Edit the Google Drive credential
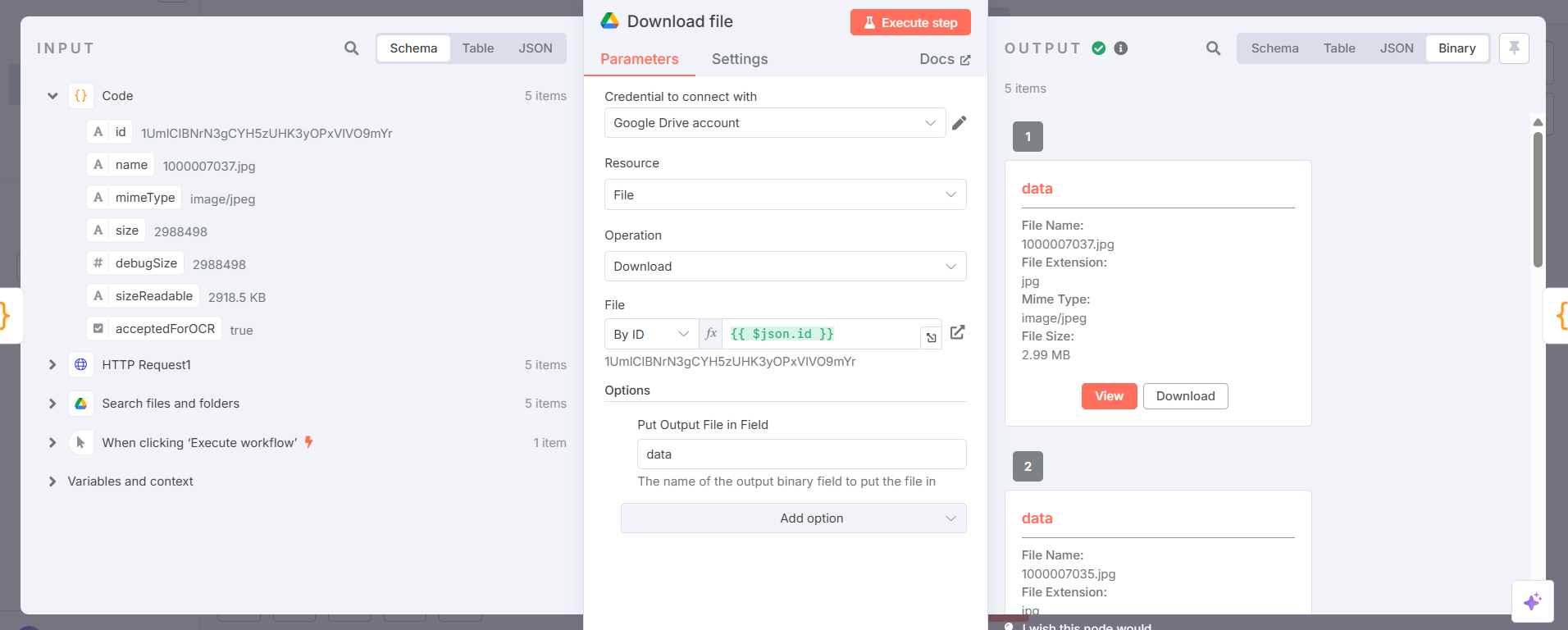Screen dimensions: 1568x630 pyautogui.click(x=959, y=123)
